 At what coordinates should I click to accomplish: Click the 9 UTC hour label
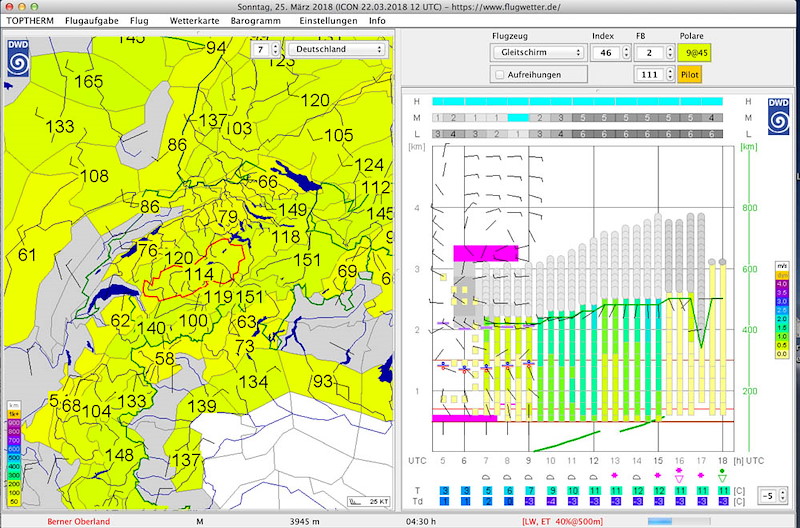(529, 461)
